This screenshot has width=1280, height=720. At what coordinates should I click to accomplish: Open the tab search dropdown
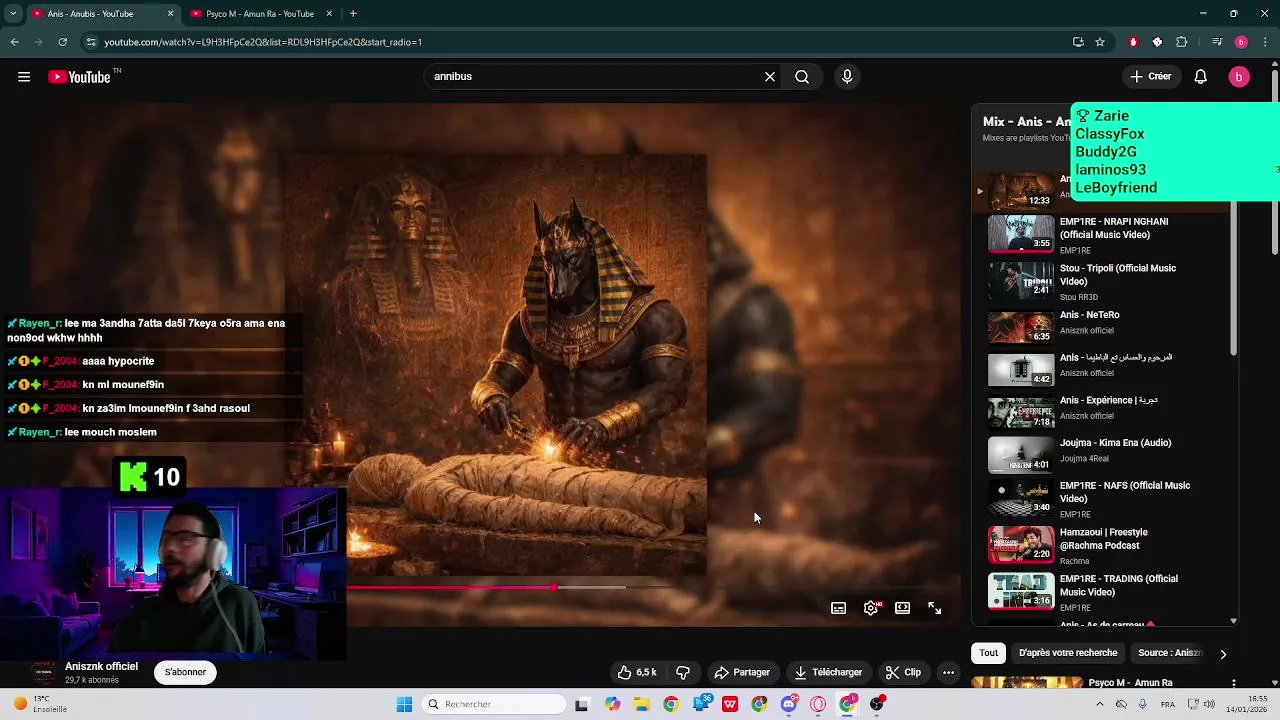click(13, 14)
